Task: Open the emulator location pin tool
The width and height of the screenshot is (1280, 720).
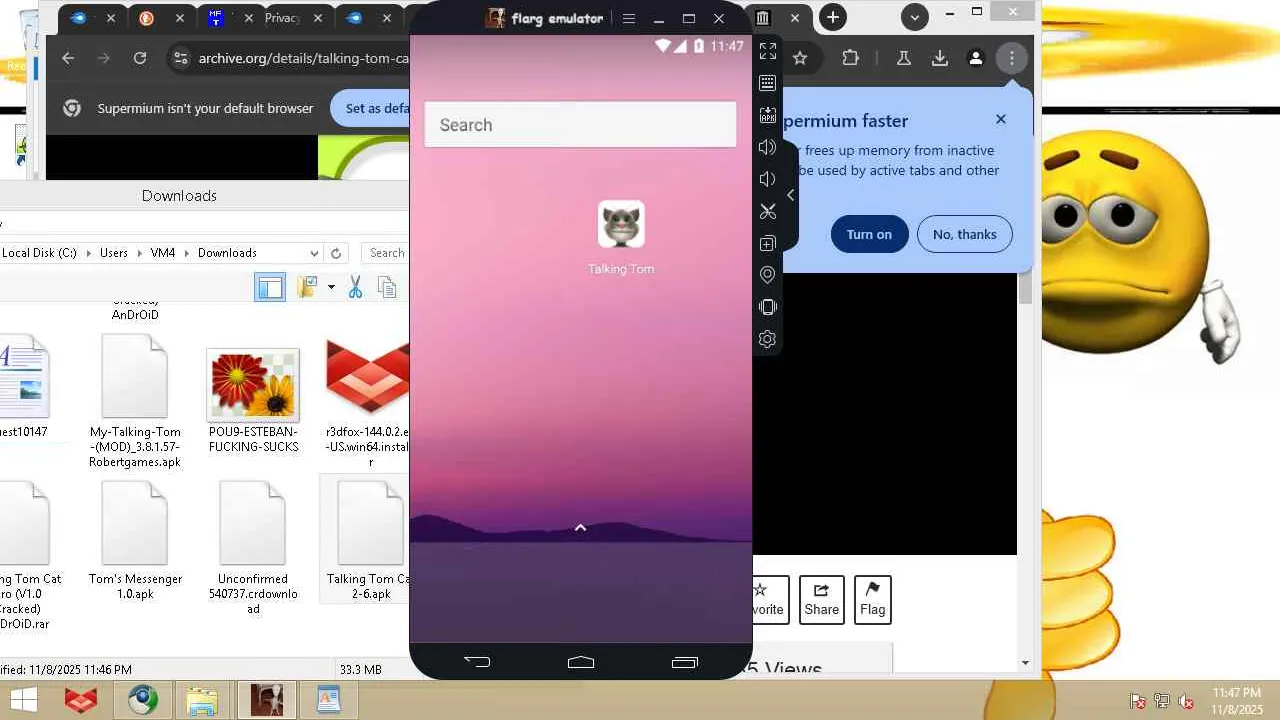Action: (x=768, y=275)
